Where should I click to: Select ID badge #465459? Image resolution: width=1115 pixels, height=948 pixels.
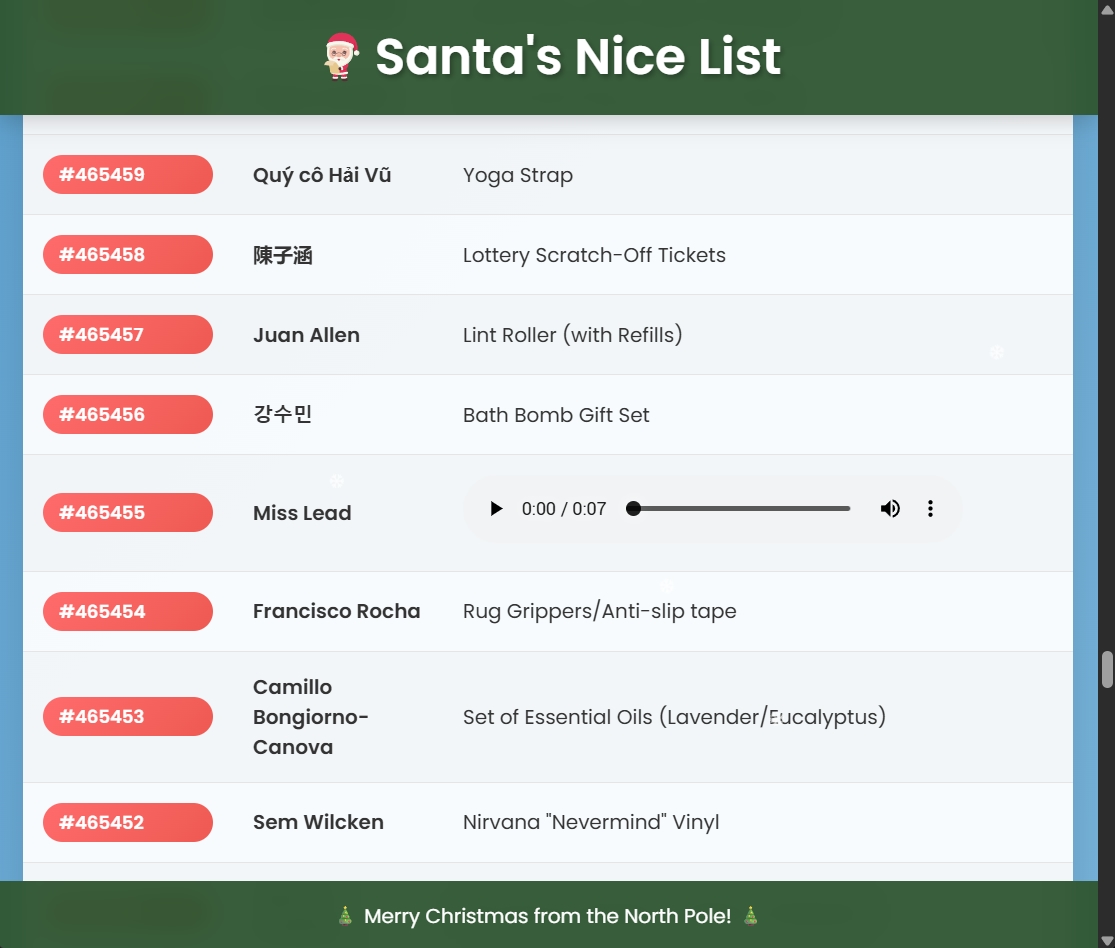[x=128, y=175]
